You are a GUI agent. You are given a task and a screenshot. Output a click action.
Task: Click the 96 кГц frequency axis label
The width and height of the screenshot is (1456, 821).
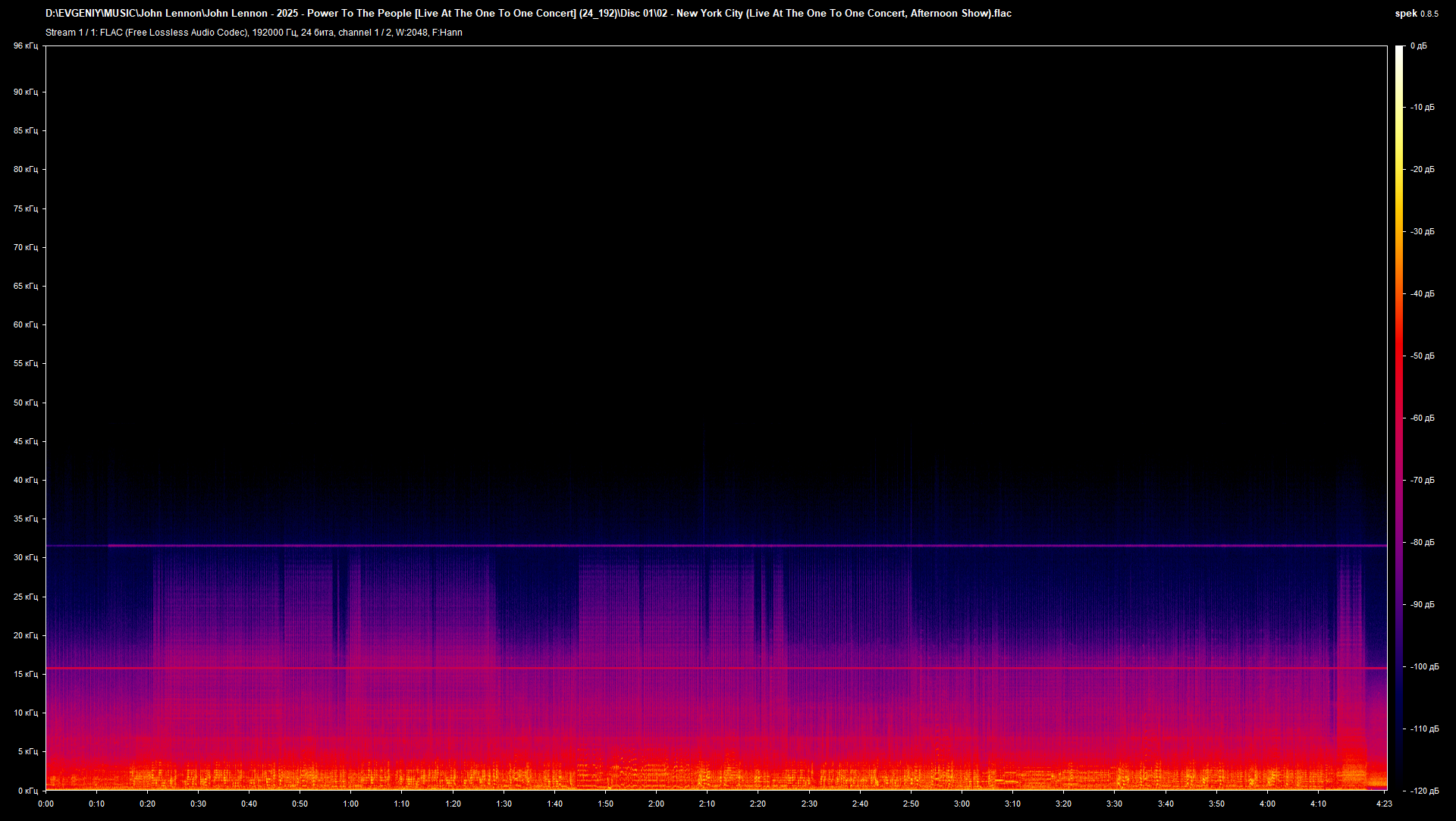point(25,45)
